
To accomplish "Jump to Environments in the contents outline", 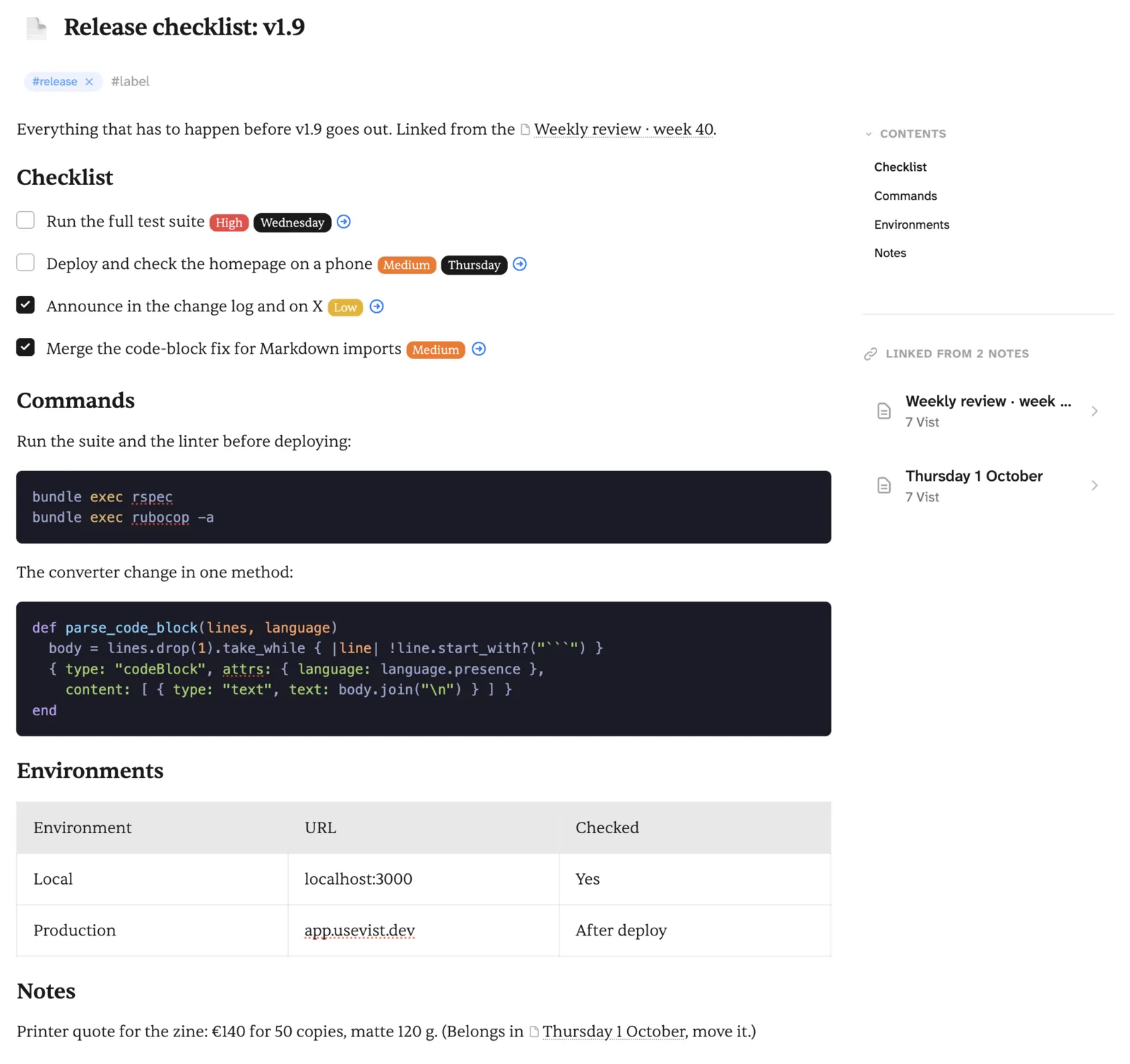I will click(912, 225).
